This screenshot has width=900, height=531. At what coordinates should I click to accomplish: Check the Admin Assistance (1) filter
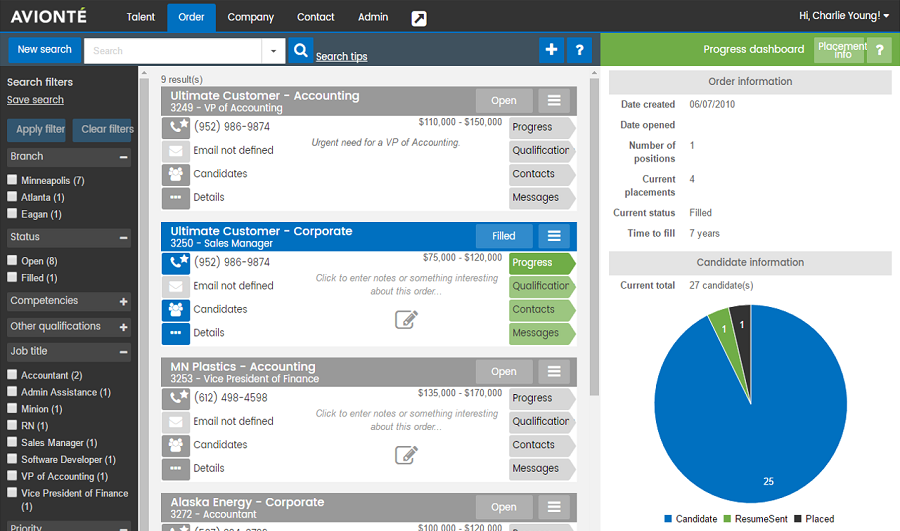tap(12, 392)
